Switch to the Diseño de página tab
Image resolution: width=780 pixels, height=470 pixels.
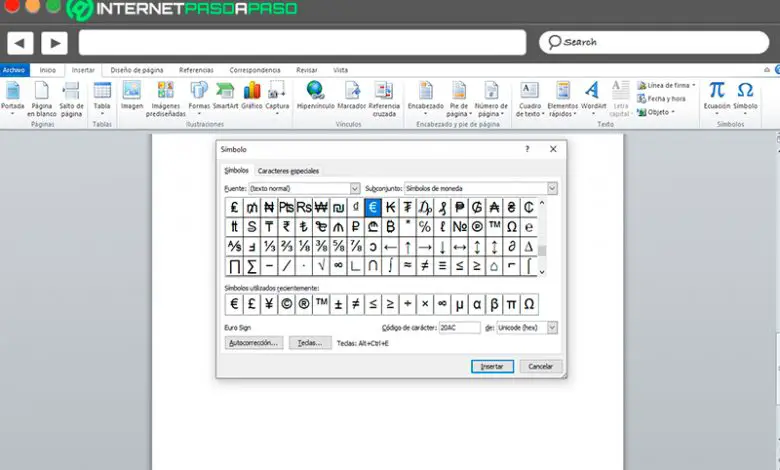click(x=137, y=70)
